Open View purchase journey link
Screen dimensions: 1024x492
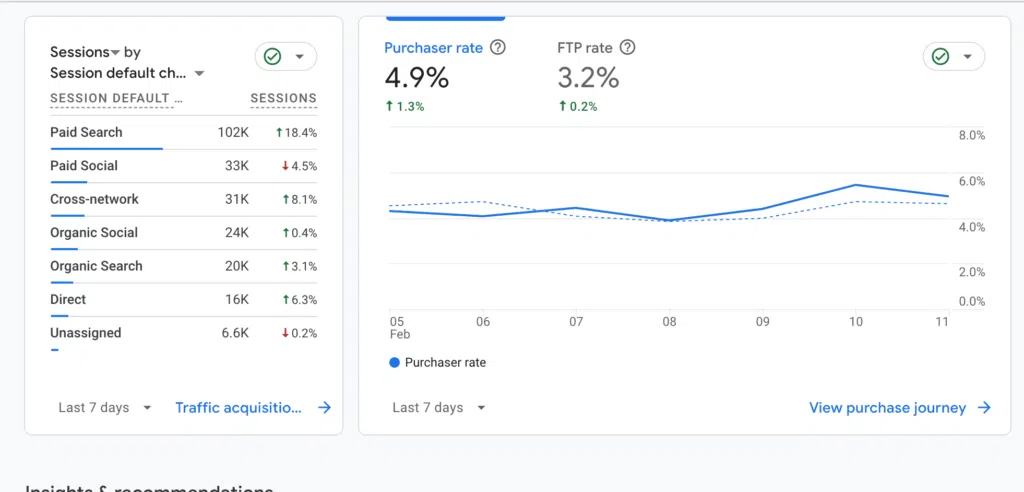pos(888,408)
